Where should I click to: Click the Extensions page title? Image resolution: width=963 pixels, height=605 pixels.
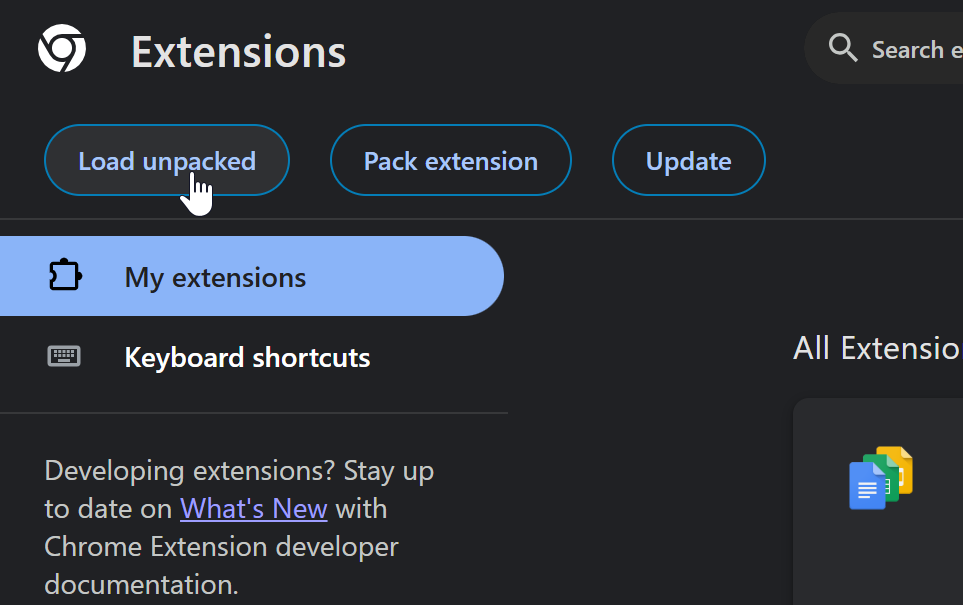click(238, 52)
